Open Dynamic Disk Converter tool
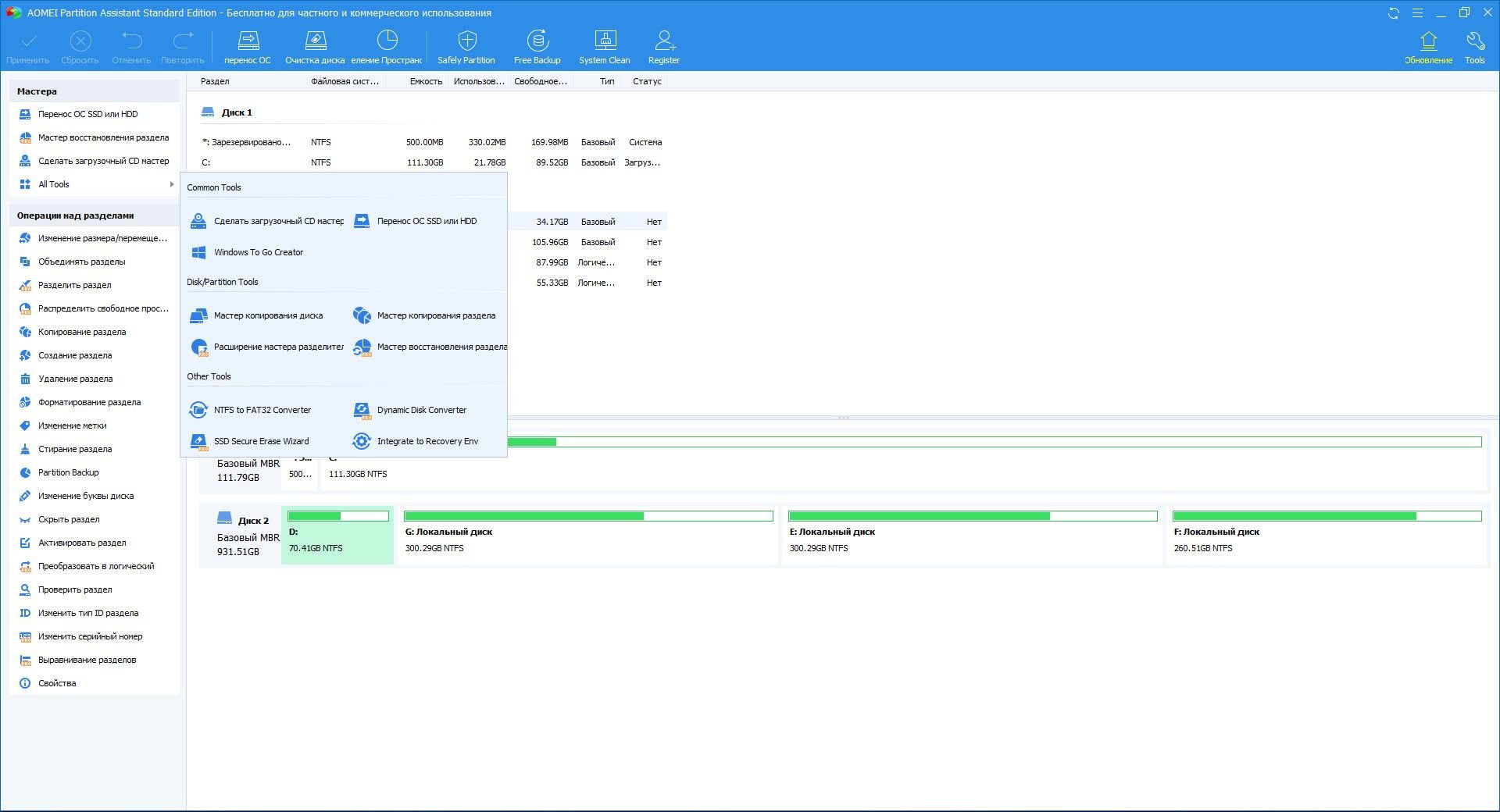 click(x=421, y=410)
